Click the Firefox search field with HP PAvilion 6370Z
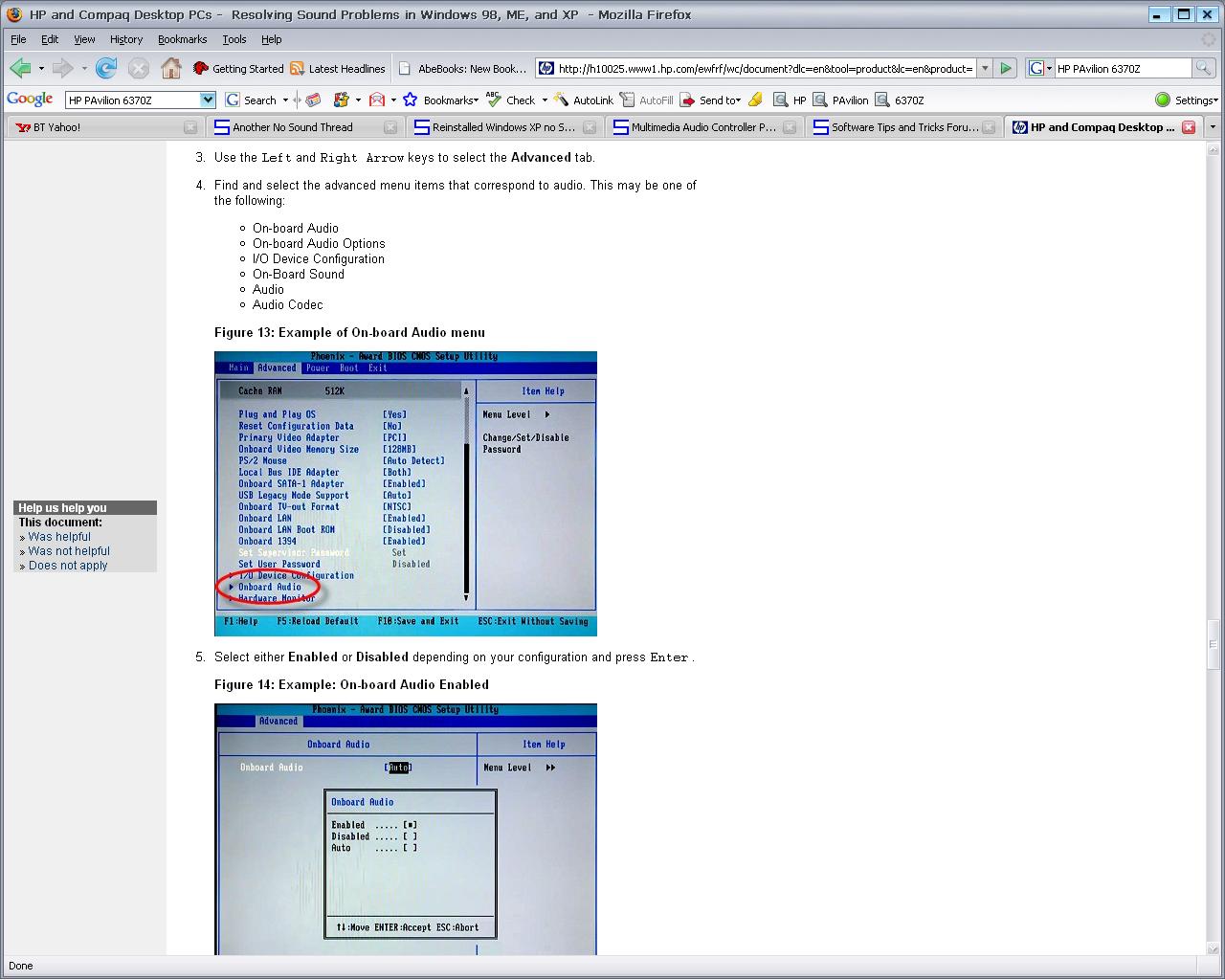Image resolution: width=1225 pixels, height=980 pixels. [x=1123, y=68]
